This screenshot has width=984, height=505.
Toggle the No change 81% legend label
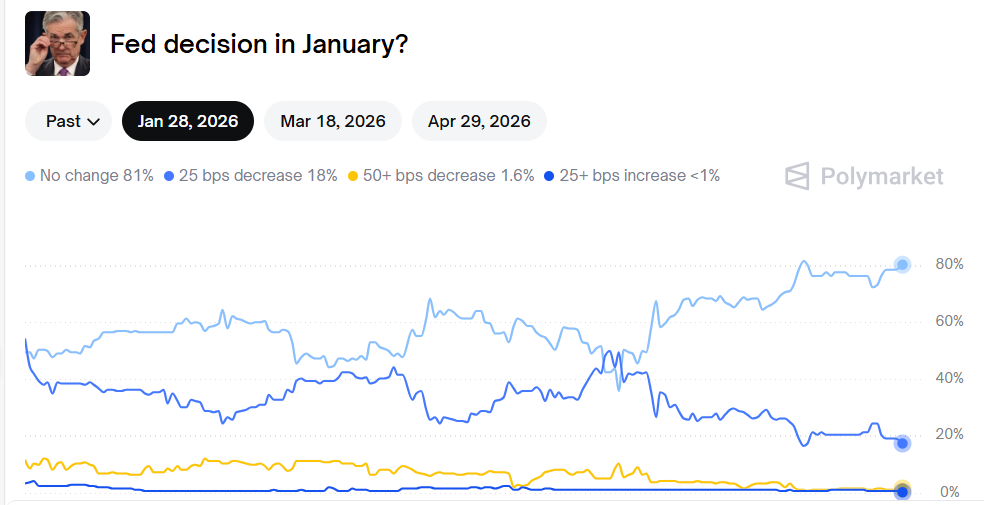point(97,176)
